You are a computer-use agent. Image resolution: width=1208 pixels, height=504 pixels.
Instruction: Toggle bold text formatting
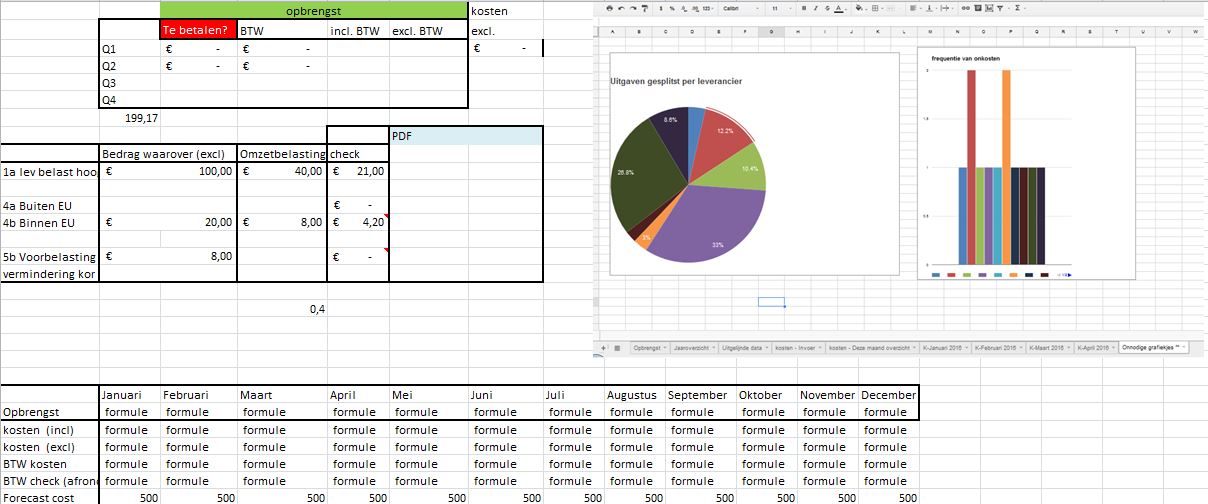pyautogui.click(x=803, y=8)
